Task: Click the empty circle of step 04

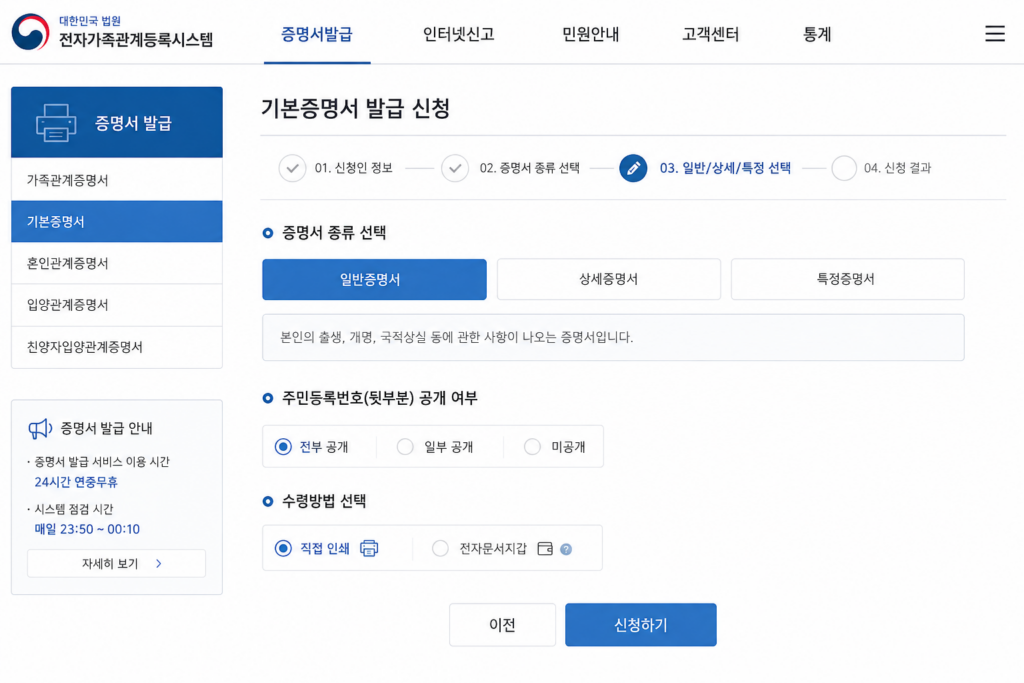Action: pos(844,168)
